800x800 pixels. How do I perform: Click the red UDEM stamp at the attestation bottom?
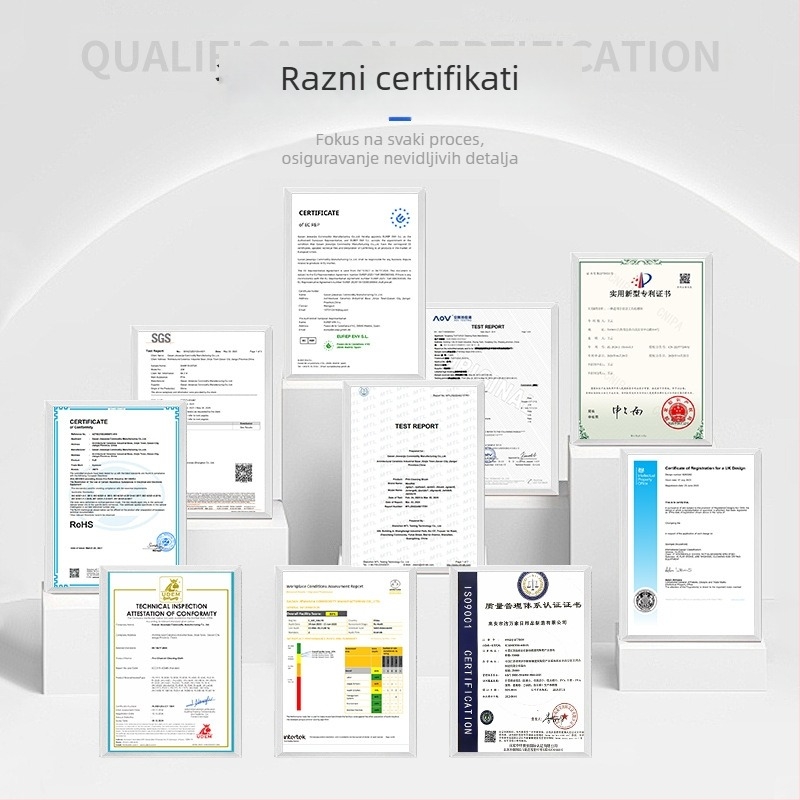tap(204, 732)
